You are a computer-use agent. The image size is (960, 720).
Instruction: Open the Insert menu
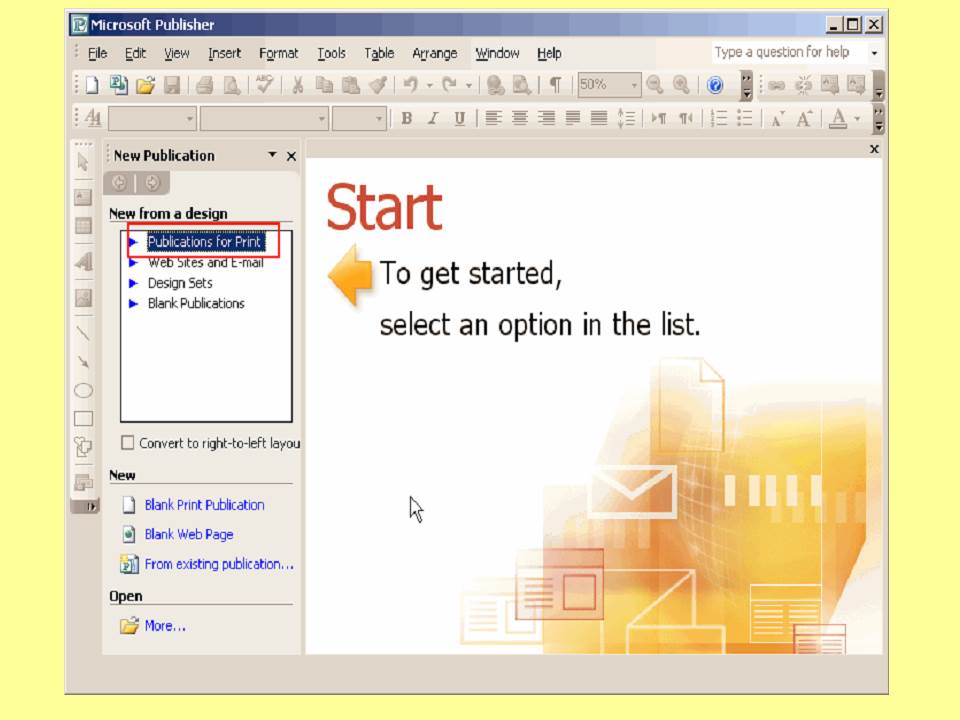[x=224, y=54]
